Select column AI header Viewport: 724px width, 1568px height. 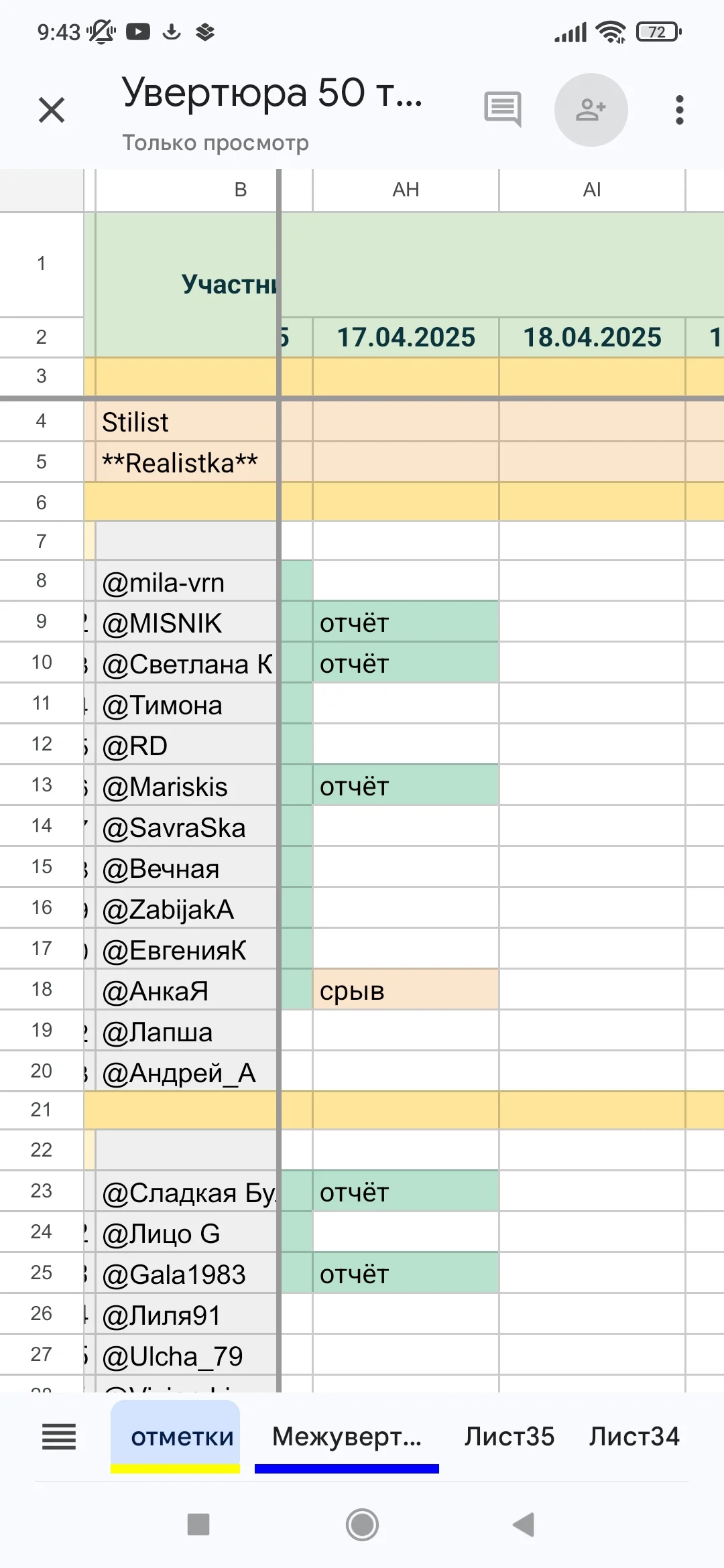pos(592,190)
